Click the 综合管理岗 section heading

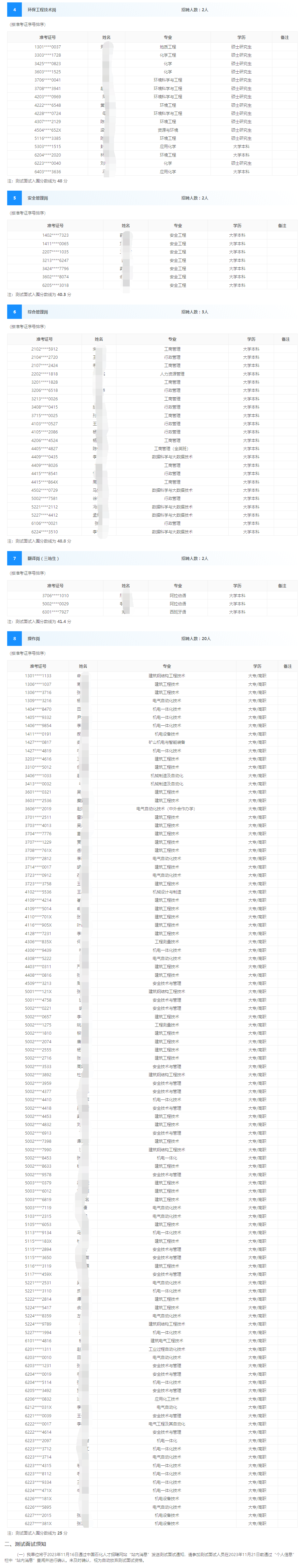[x=37, y=312]
